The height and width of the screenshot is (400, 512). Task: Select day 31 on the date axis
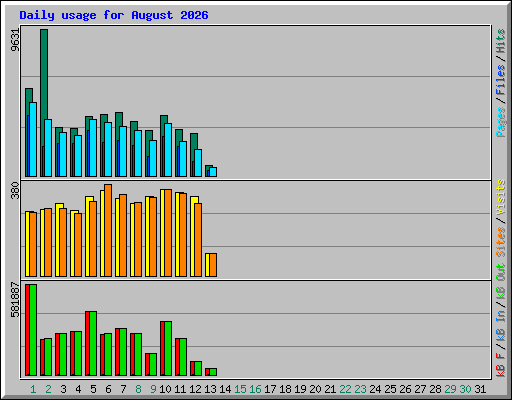click(480, 389)
